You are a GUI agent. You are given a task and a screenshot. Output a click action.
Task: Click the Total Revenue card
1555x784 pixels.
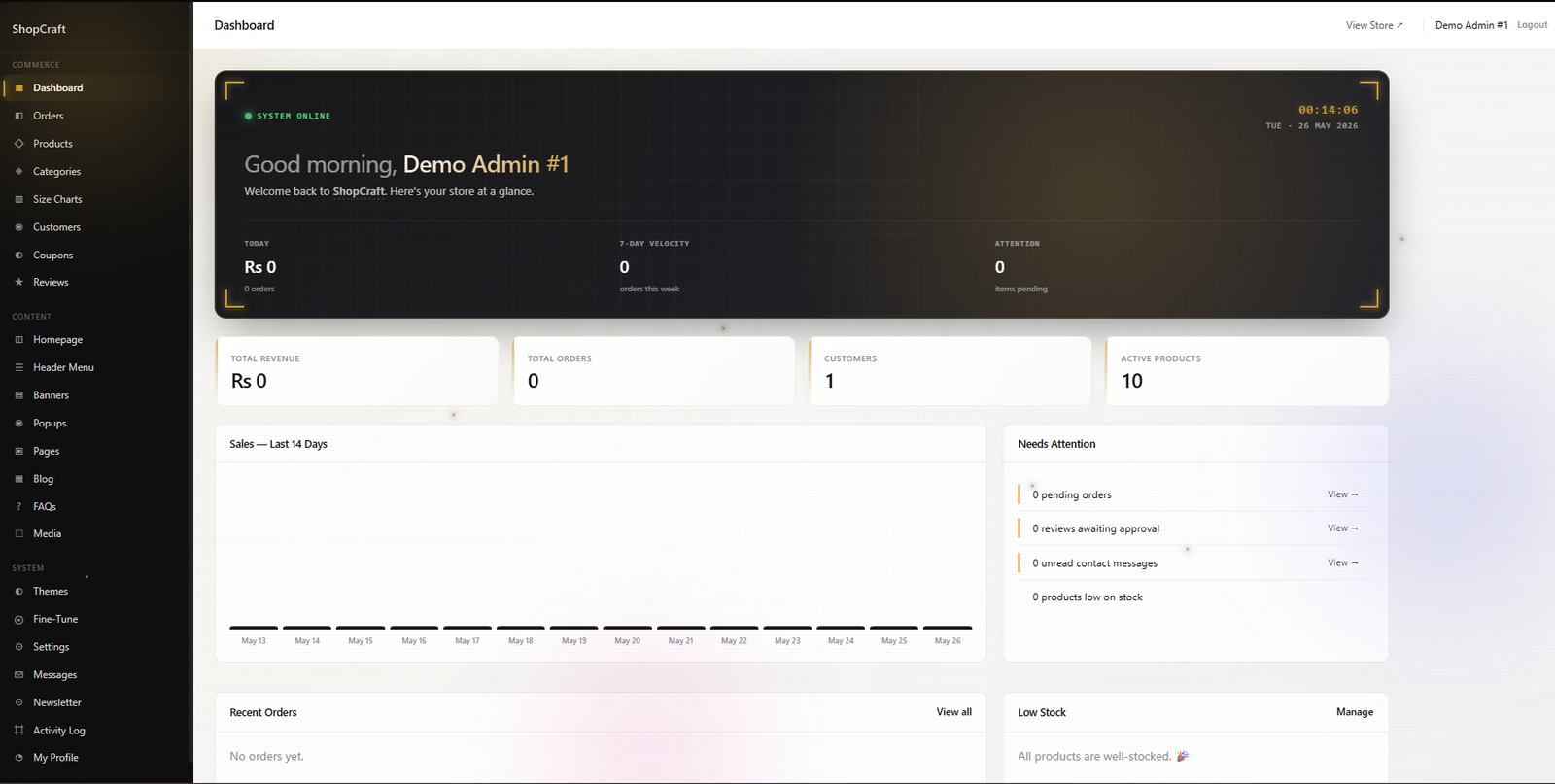(x=357, y=371)
